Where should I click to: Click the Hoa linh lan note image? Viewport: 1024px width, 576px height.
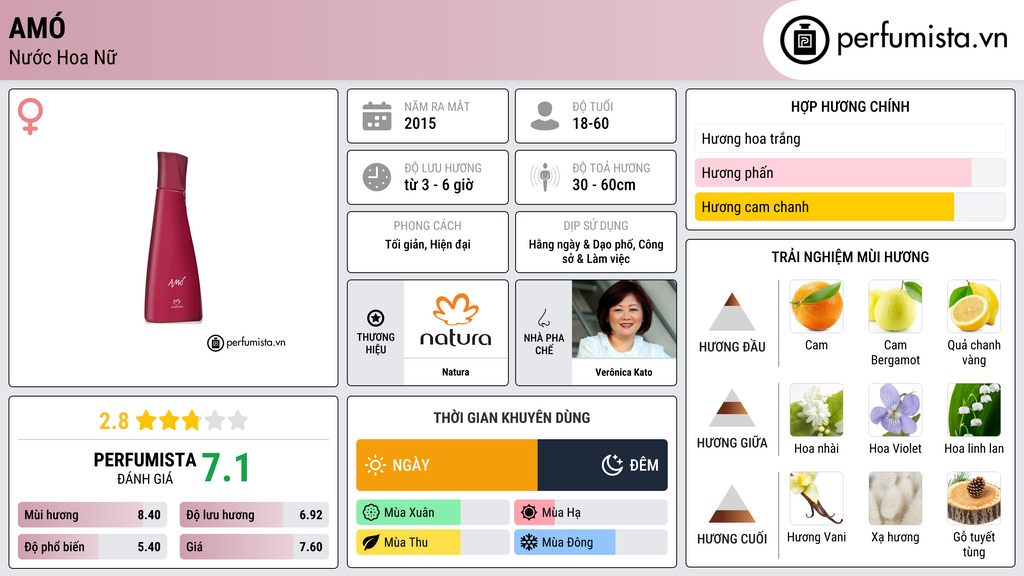click(974, 410)
